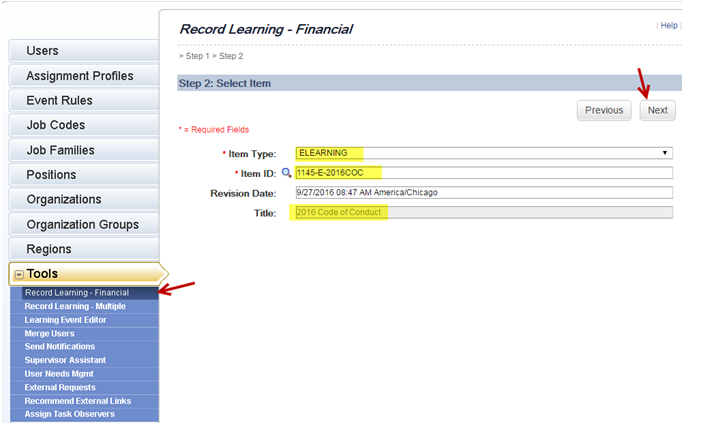Click the Next button
Viewport: 714px width, 436px height.
658,110
